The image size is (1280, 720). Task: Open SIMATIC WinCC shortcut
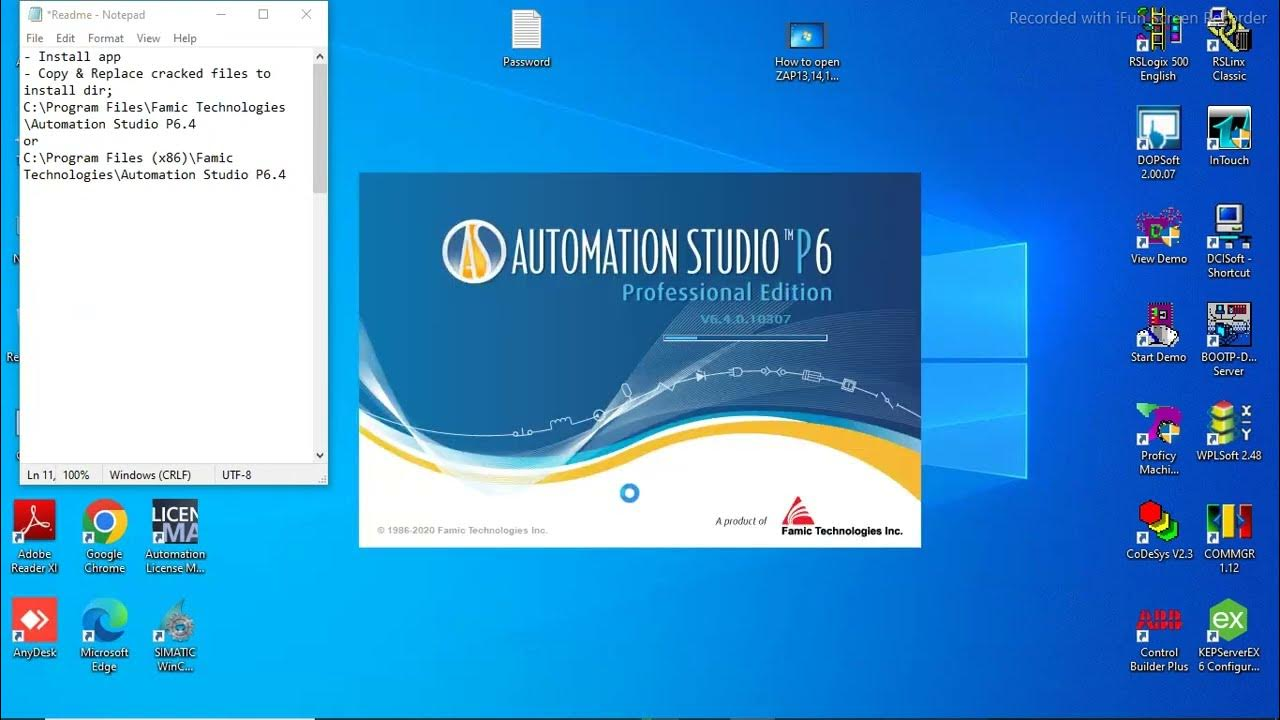[x=175, y=635]
